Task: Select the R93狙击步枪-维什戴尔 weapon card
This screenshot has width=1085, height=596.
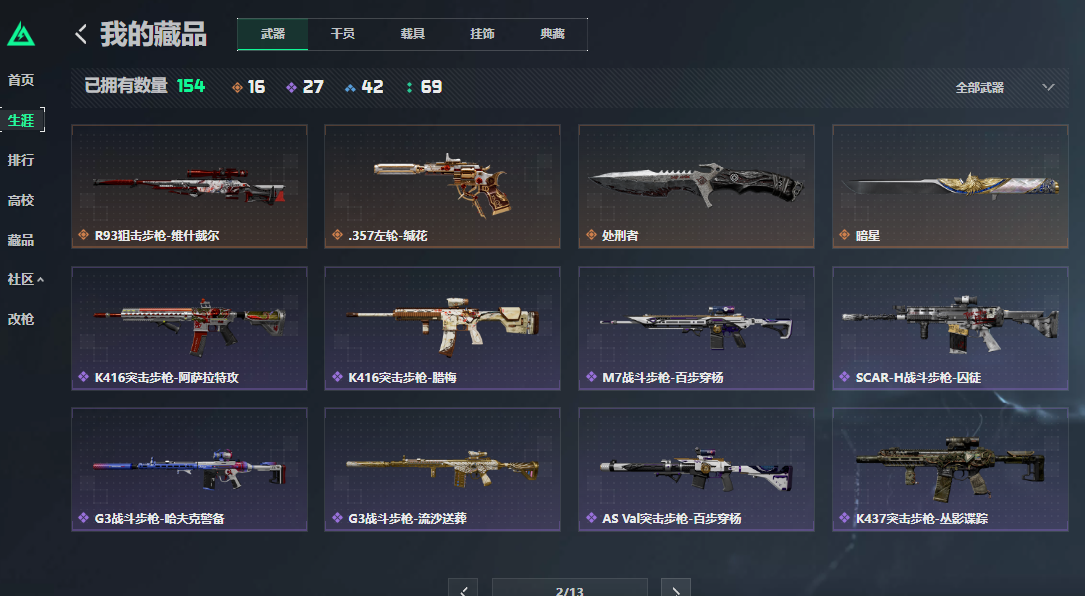Action: (x=190, y=186)
